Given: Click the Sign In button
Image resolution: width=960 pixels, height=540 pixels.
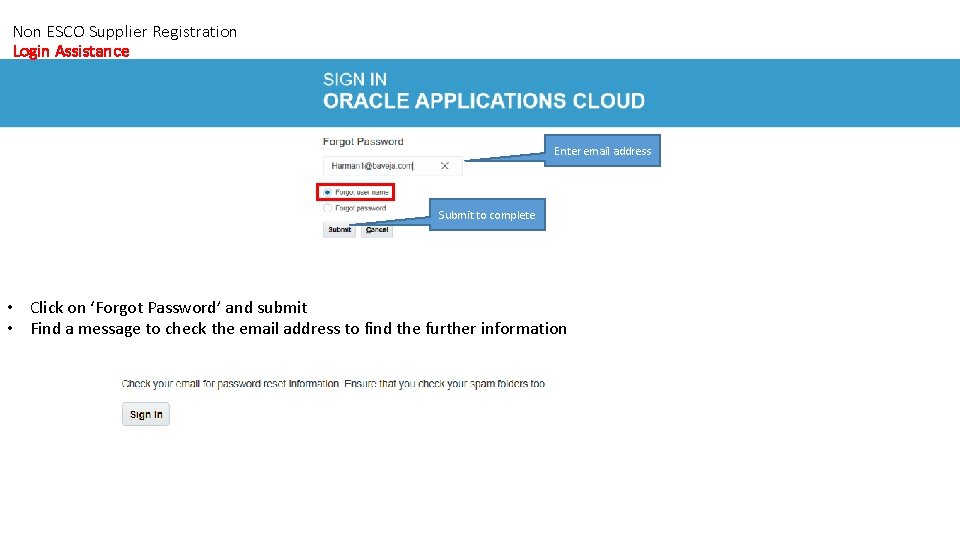Looking at the screenshot, I should (146, 414).
